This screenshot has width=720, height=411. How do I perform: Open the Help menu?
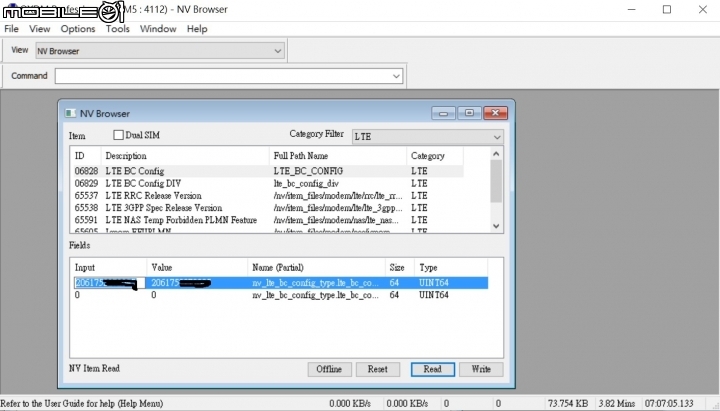coord(197,28)
